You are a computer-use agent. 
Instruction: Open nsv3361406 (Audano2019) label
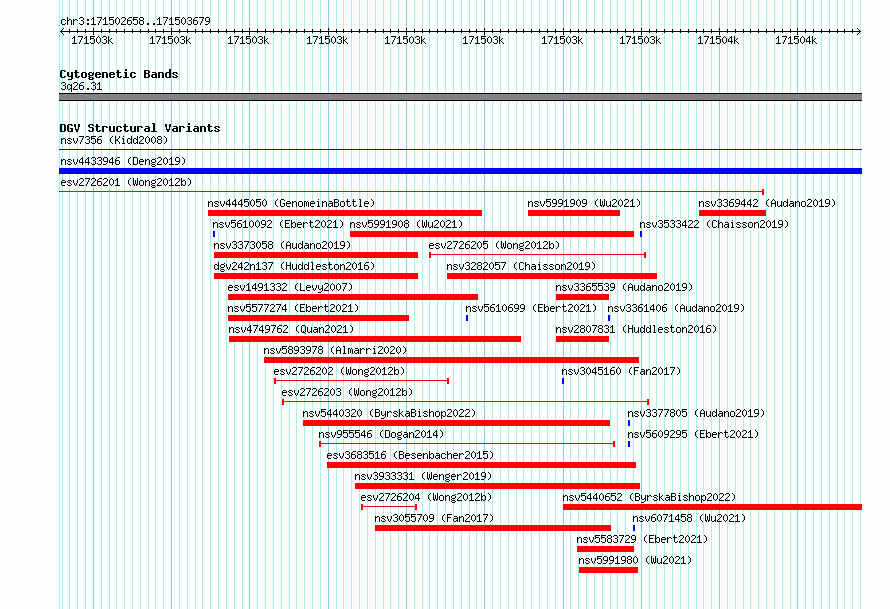pyautogui.click(x=676, y=308)
